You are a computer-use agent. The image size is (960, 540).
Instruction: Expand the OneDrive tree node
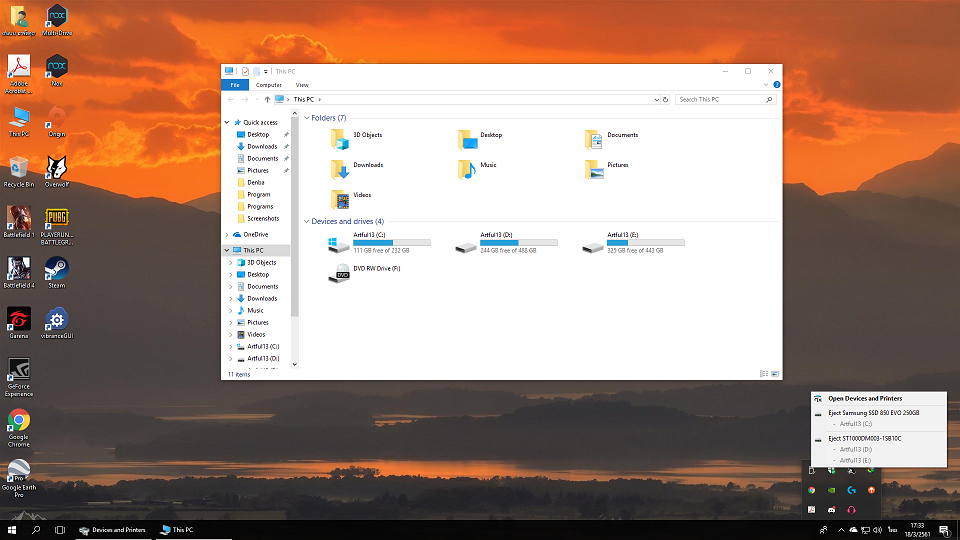point(228,235)
